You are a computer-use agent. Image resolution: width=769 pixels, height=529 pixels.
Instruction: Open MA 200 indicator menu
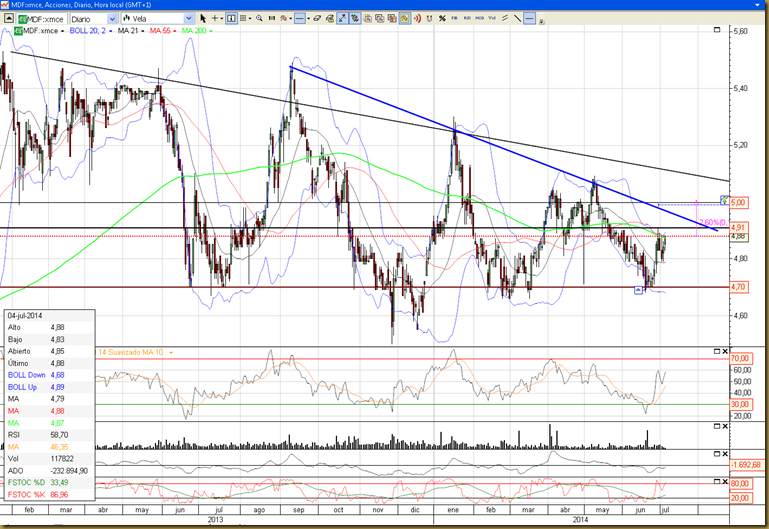(211, 31)
